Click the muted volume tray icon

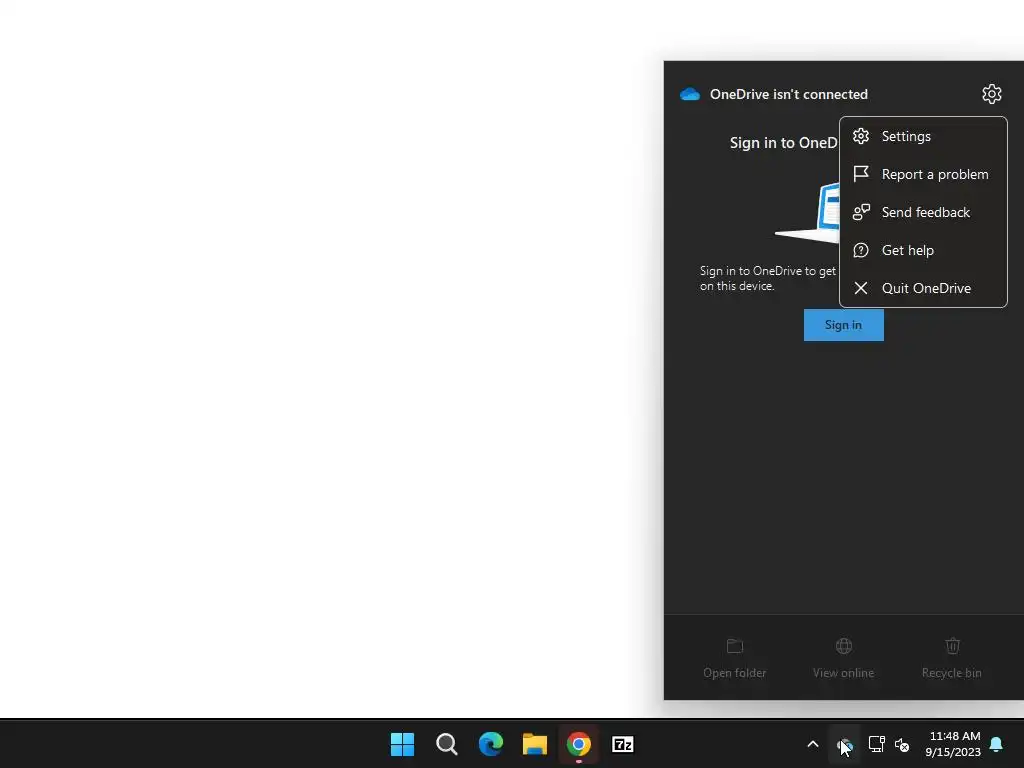tap(902, 744)
